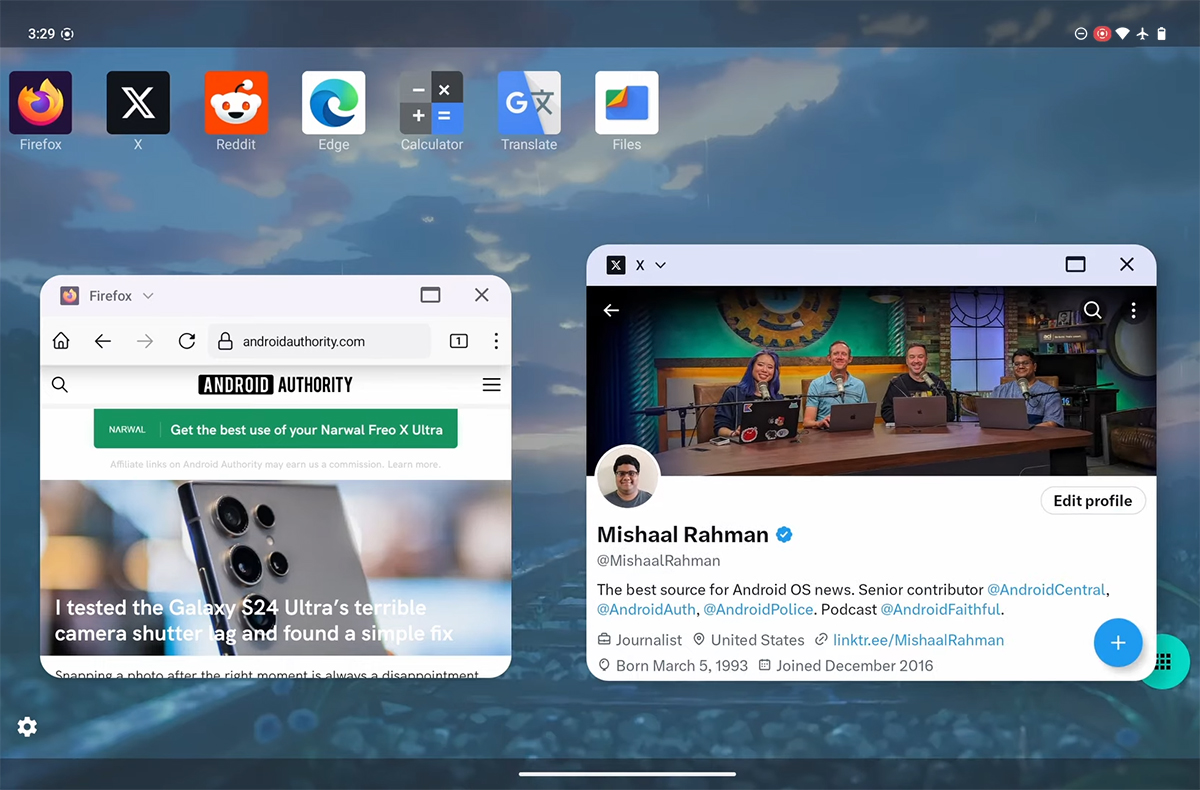Tap the Joined December 2016 text
The image size is (1200, 790).
(854, 665)
